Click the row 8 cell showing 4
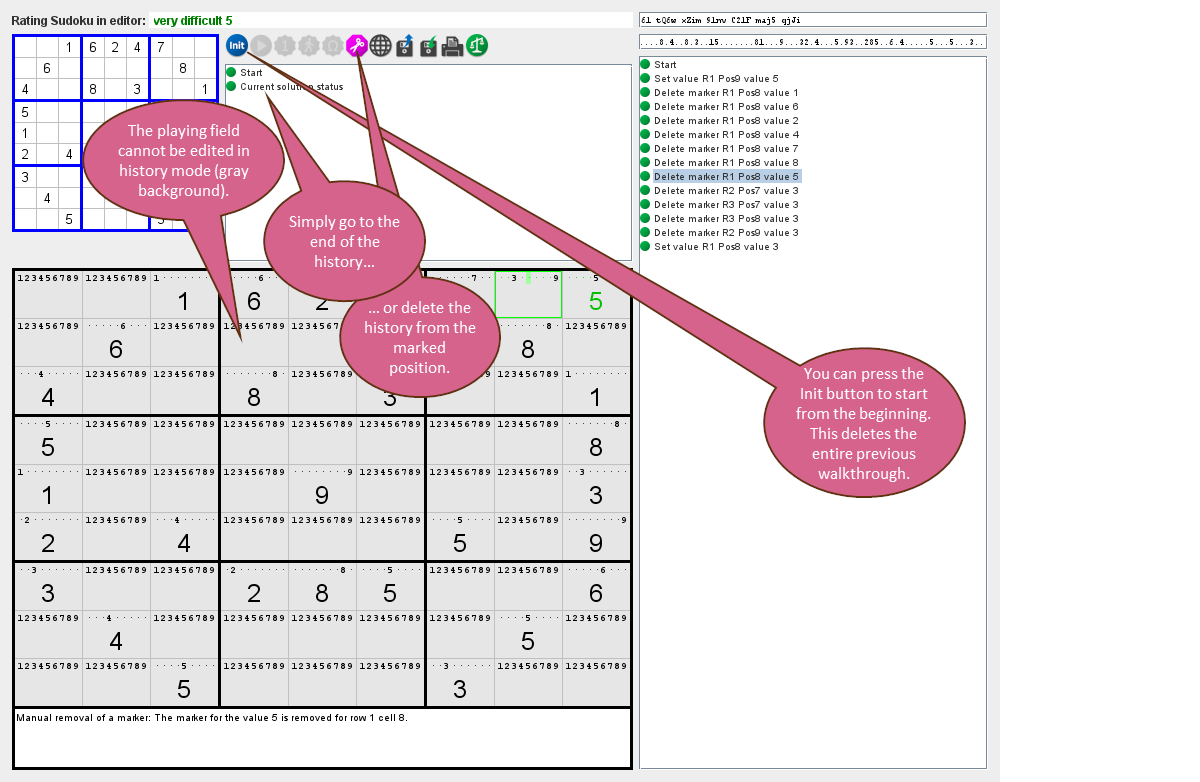The height and width of the screenshot is (782, 1200). (116, 637)
